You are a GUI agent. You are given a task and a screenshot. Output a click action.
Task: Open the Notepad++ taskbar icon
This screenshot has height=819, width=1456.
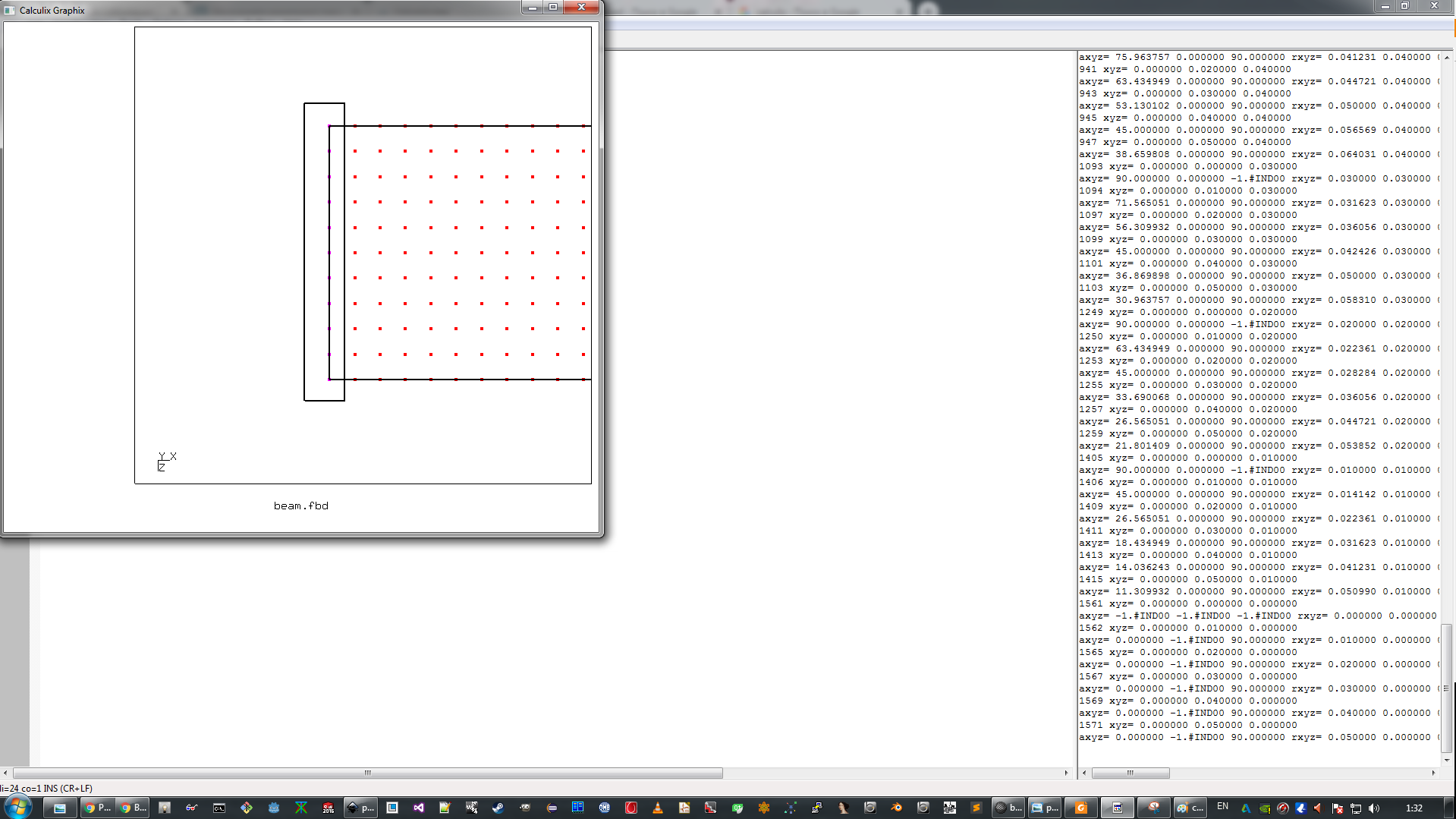[445, 808]
